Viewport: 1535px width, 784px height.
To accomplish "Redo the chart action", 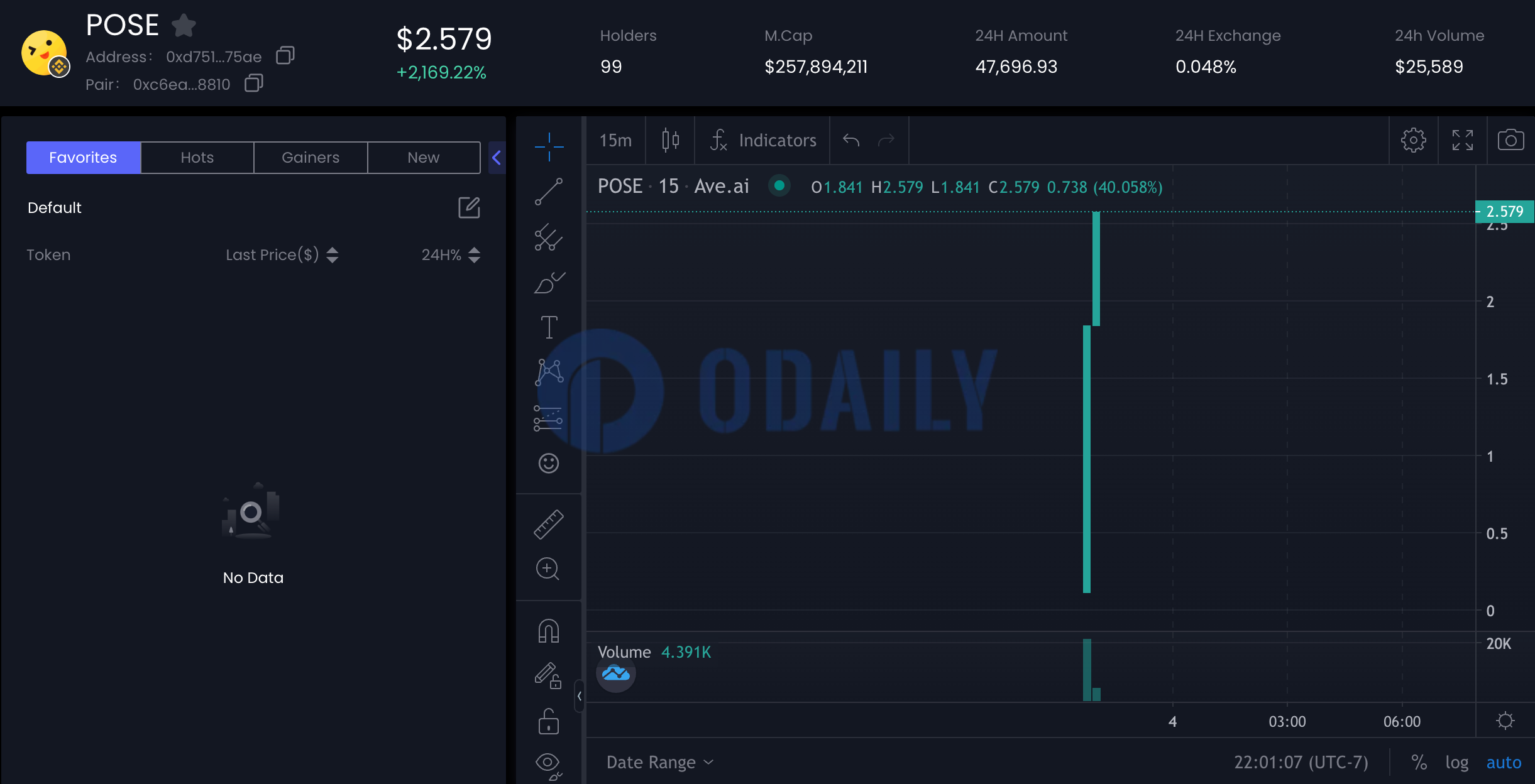I will pos(886,140).
